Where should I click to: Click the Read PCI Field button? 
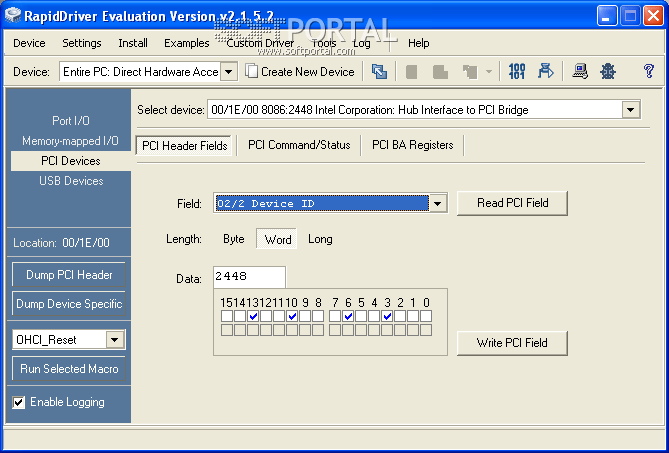point(512,203)
